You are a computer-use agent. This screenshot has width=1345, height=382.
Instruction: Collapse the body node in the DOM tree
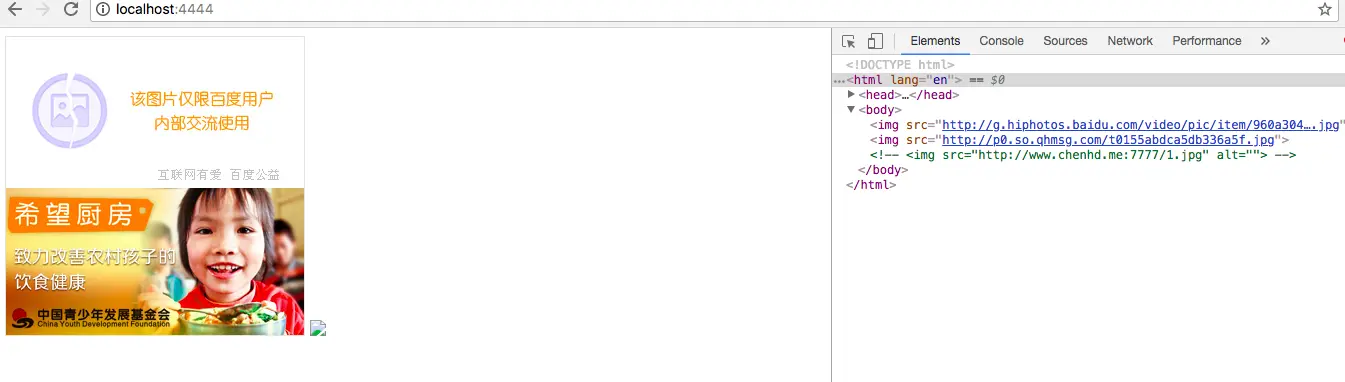click(851, 110)
